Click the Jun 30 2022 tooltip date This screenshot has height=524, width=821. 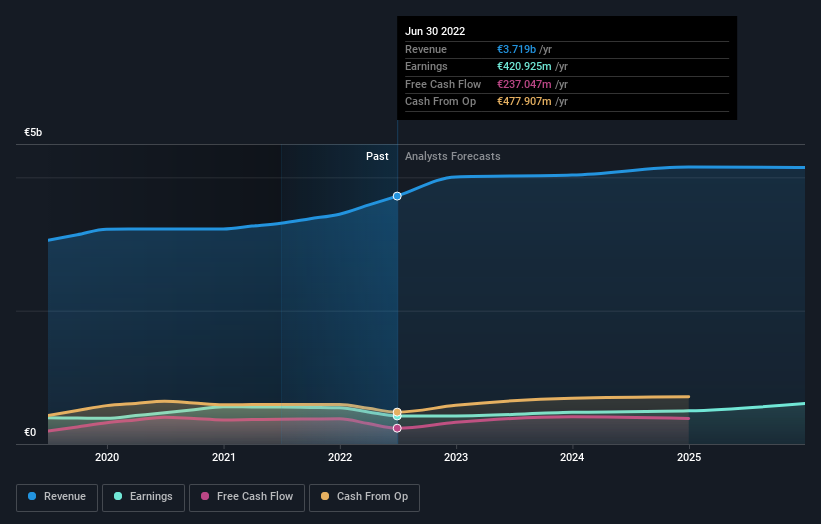coord(435,31)
